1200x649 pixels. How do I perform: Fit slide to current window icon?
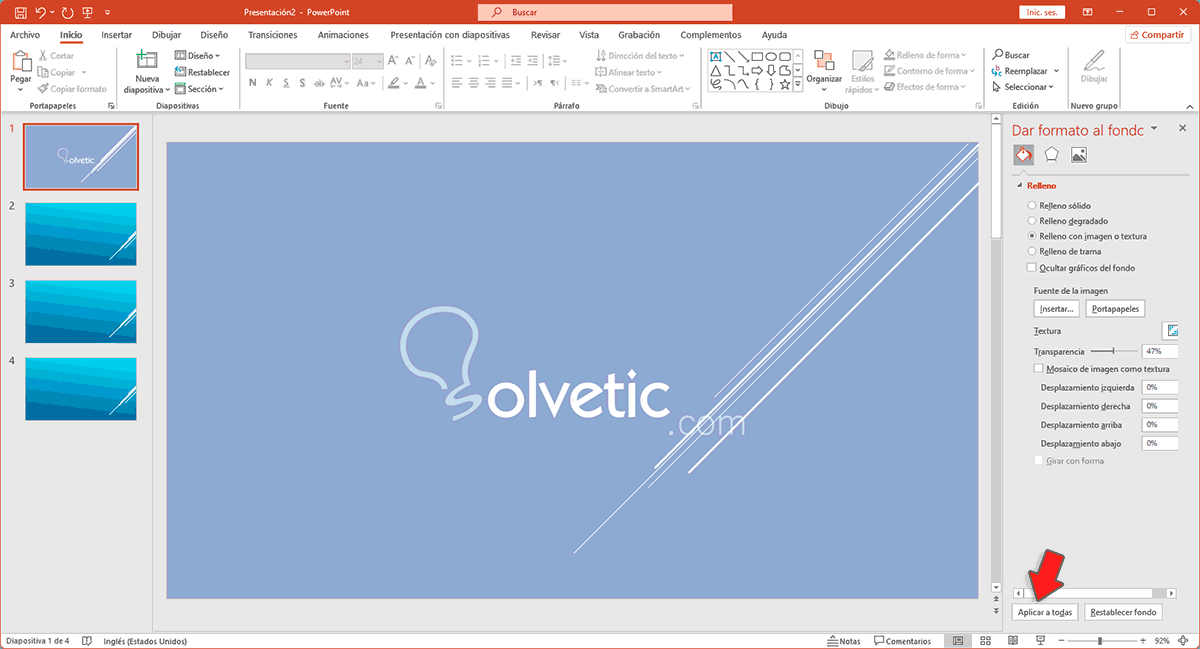point(1185,641)
